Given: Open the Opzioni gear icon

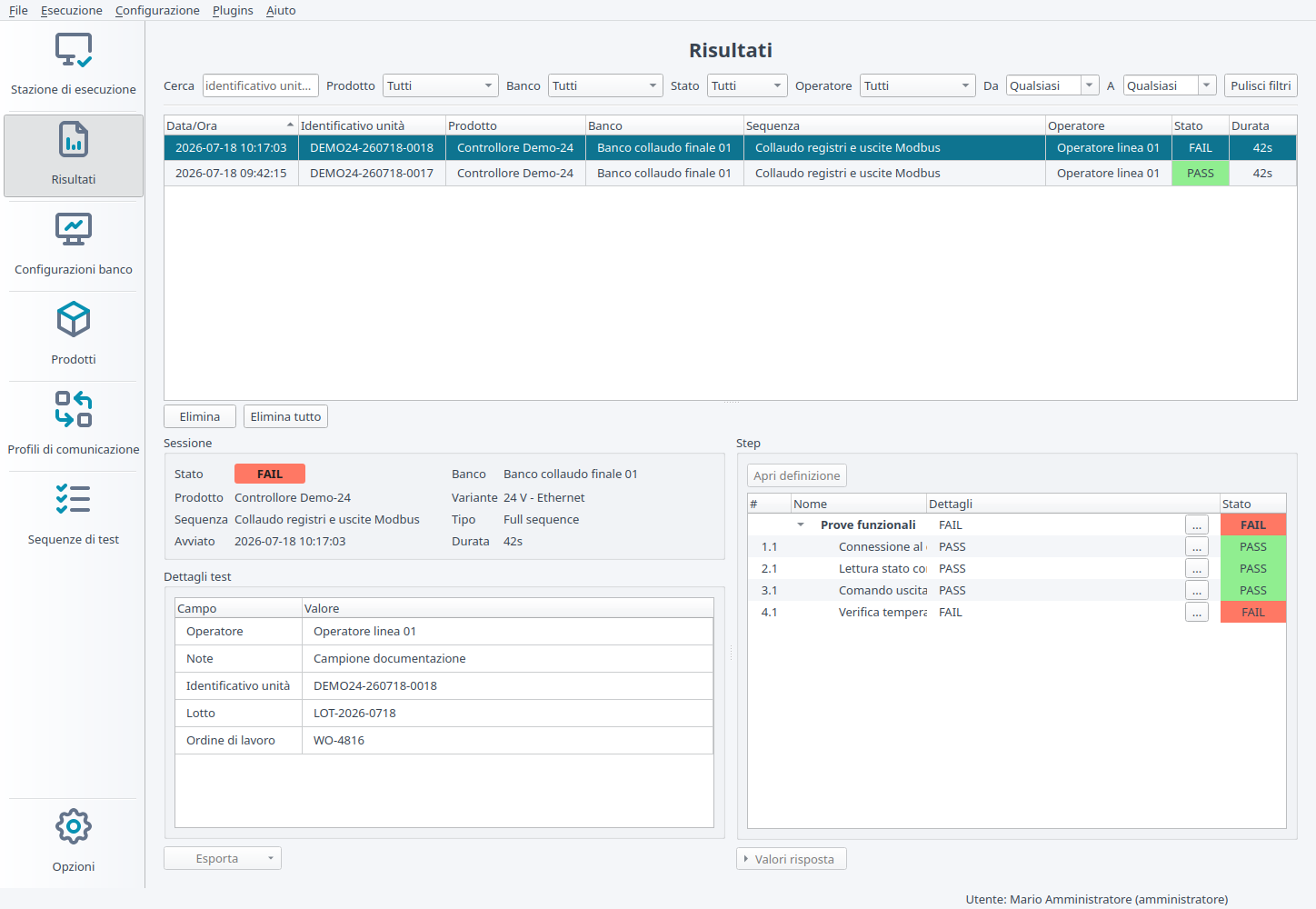Looking at the screenshot, I should coord(74,826).
